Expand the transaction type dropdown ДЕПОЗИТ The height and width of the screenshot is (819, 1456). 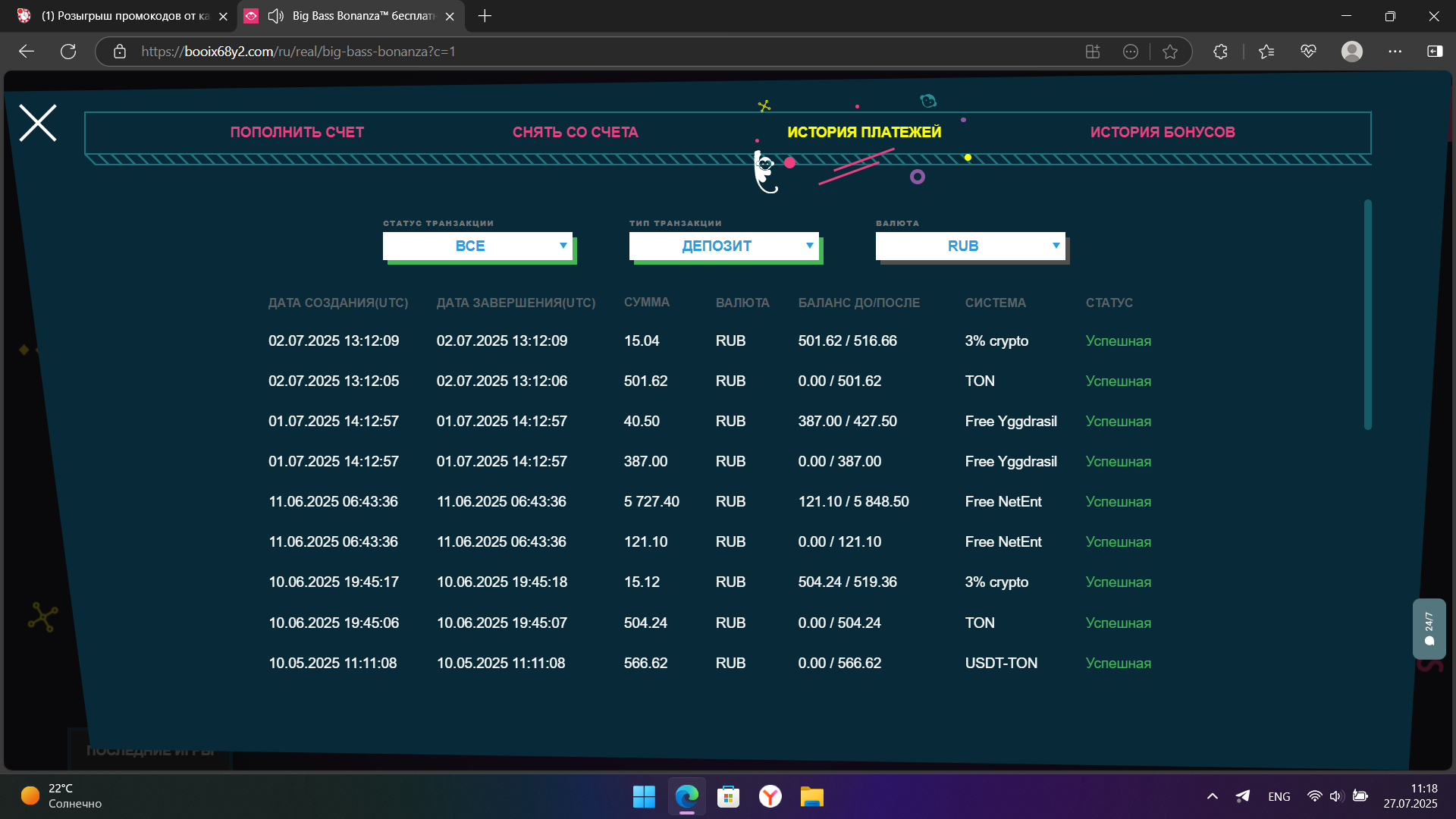[724, 246]
